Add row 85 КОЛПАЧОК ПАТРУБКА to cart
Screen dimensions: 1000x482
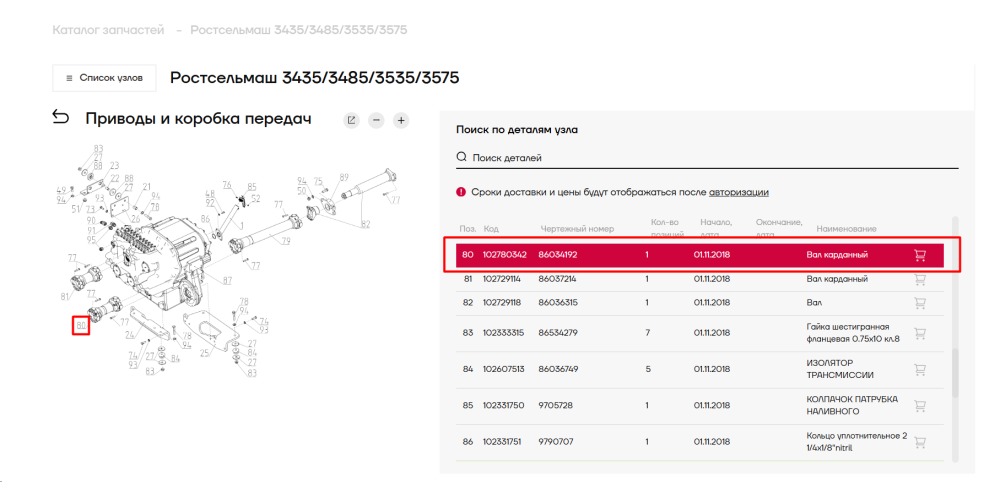(920, 405)
